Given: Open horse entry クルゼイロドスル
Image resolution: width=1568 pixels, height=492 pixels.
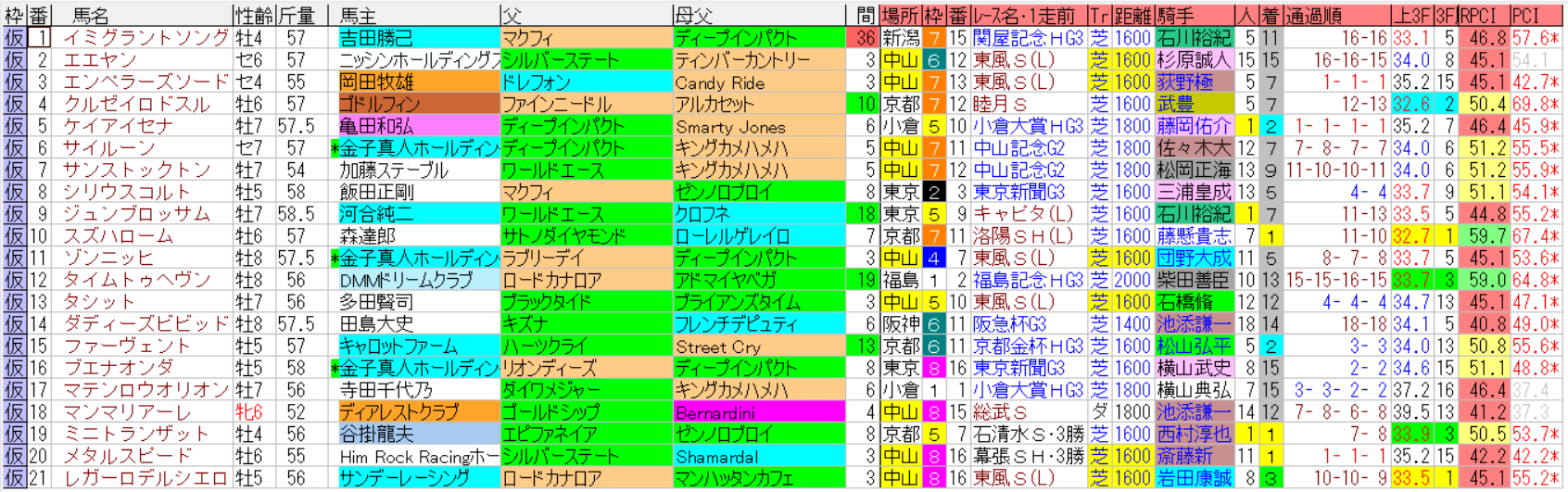Looking at the screenshot, I should click(136, 104).
